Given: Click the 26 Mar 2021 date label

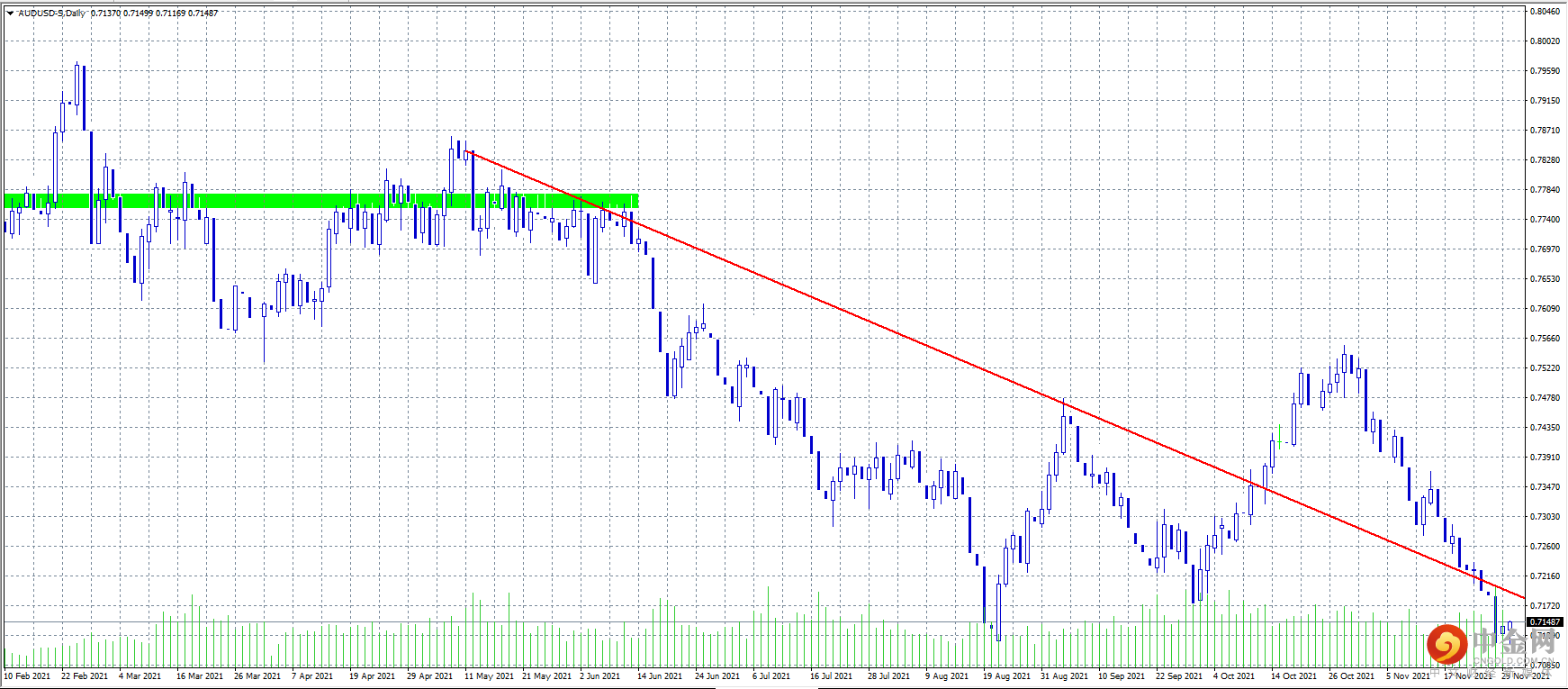Looking at the screenshot, I should pyautogui.click(x=257, y=676).
